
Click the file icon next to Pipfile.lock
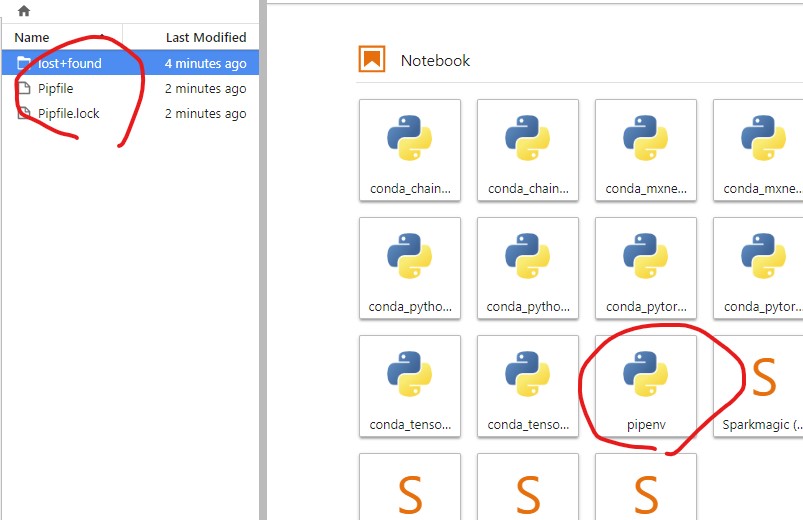point(24,113)
